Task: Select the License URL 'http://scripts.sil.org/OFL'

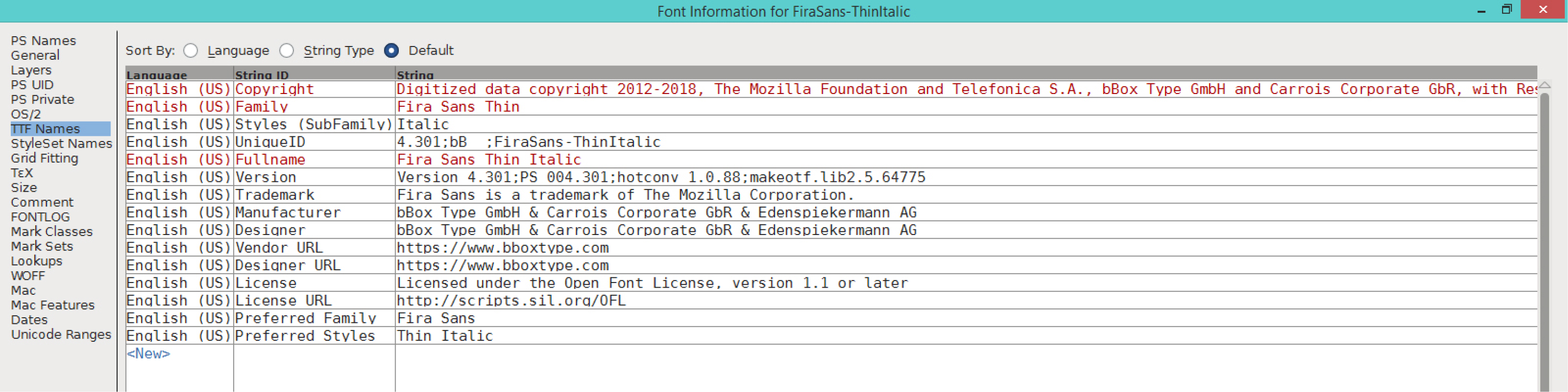Action: [511, 301]
